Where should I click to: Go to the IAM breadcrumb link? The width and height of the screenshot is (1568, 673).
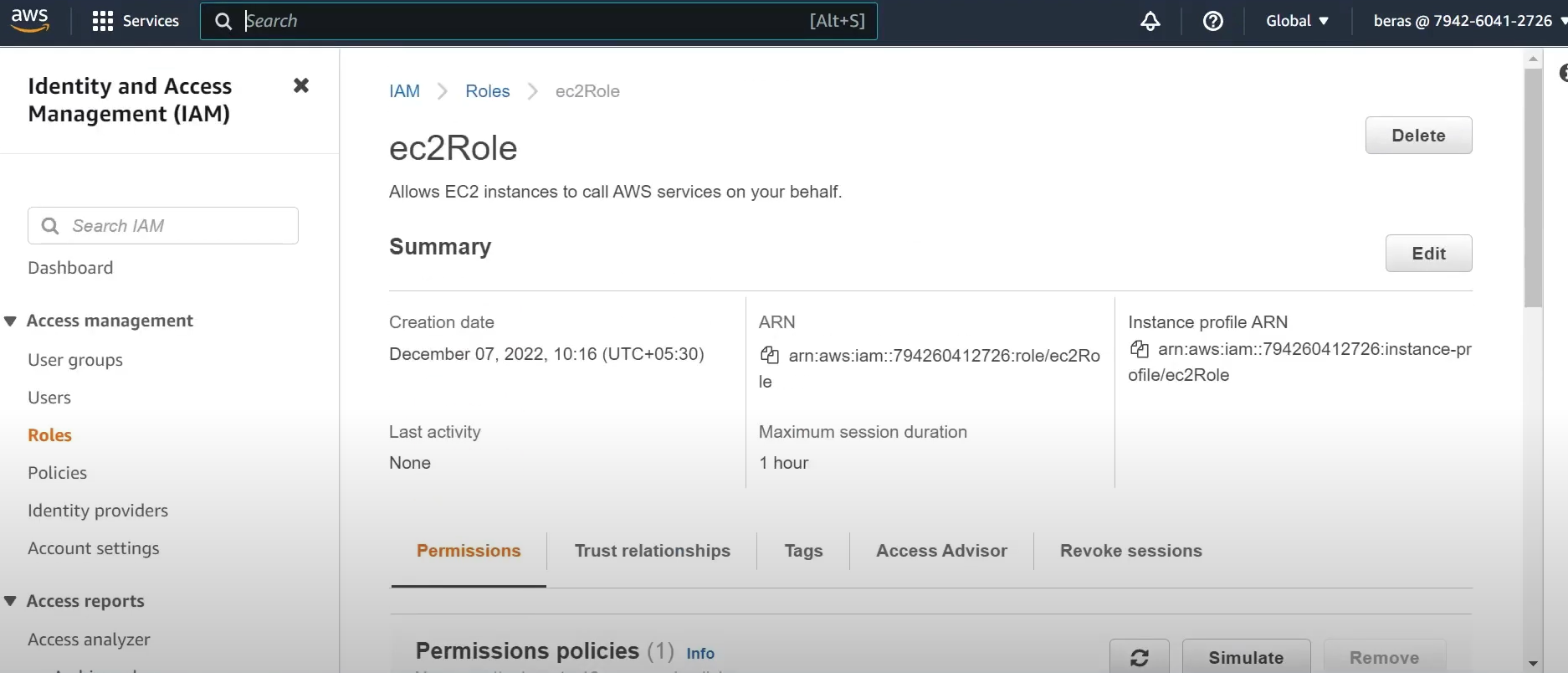(404, 91)
